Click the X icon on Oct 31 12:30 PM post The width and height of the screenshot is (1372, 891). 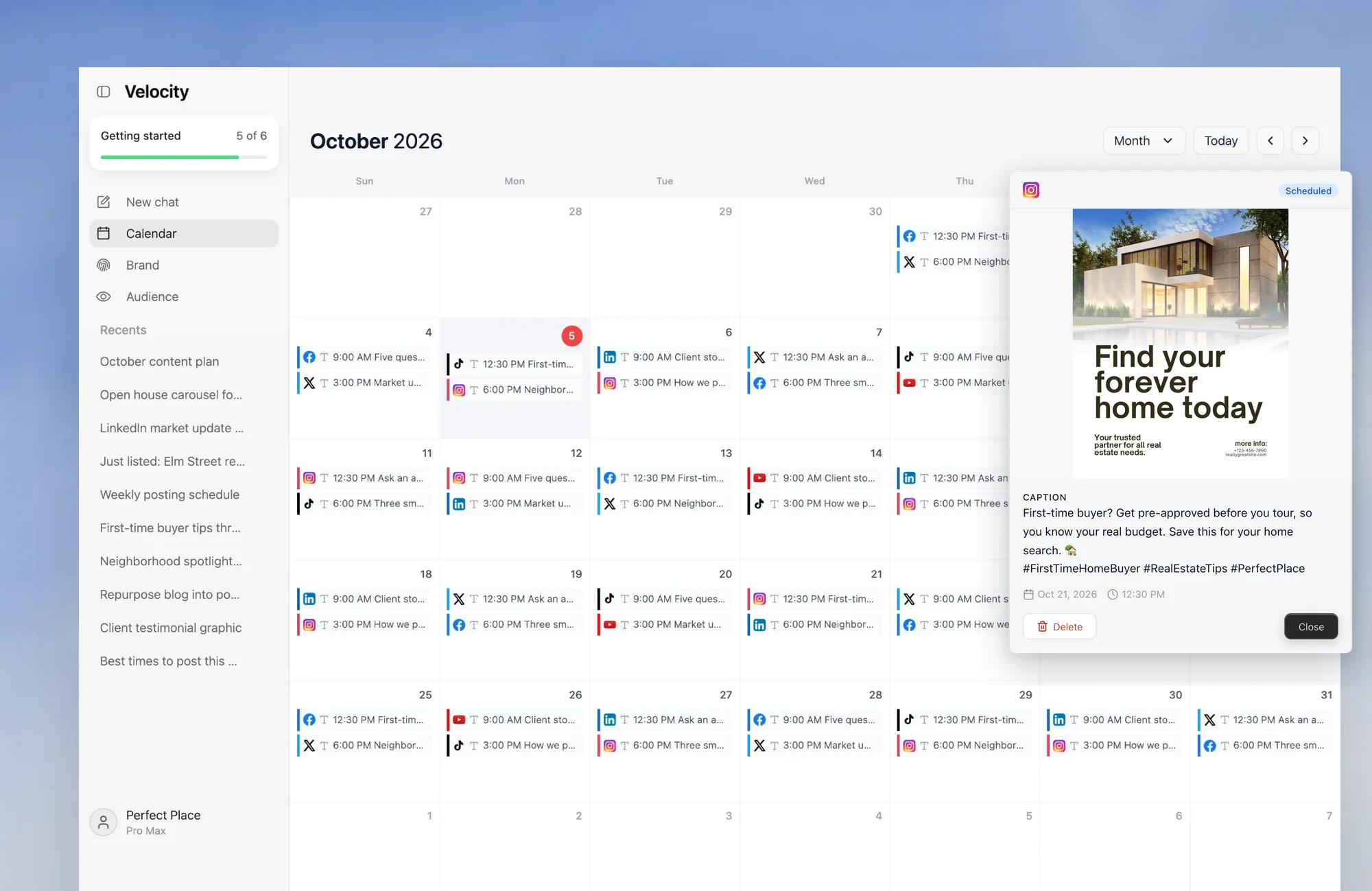(1209, 720)
